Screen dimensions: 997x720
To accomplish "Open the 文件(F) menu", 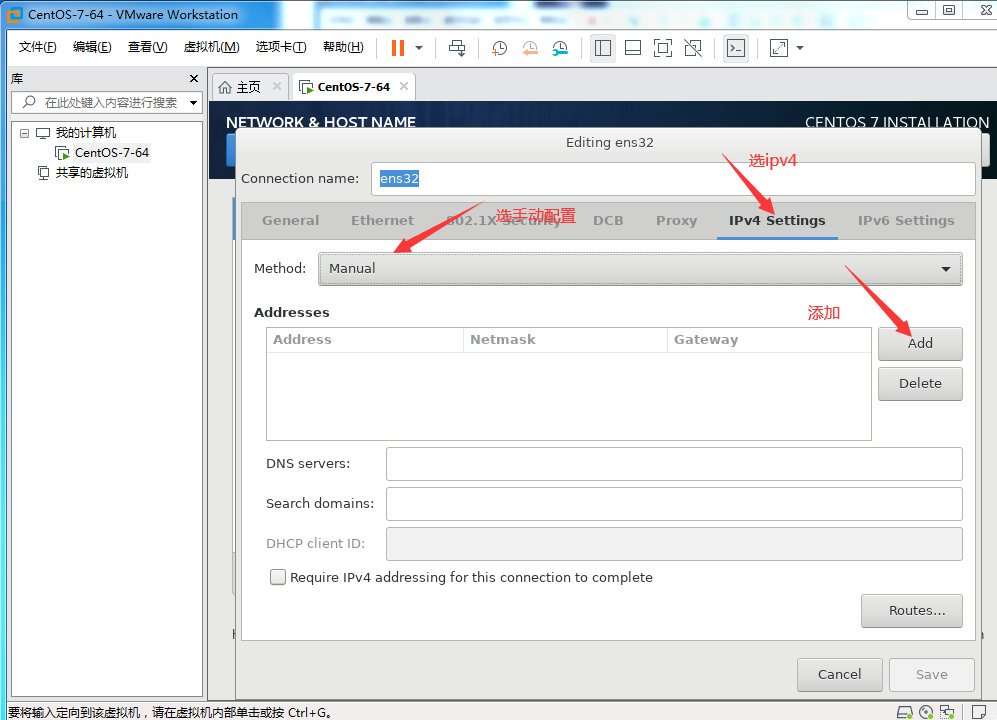I will click(x=37, y=47).
